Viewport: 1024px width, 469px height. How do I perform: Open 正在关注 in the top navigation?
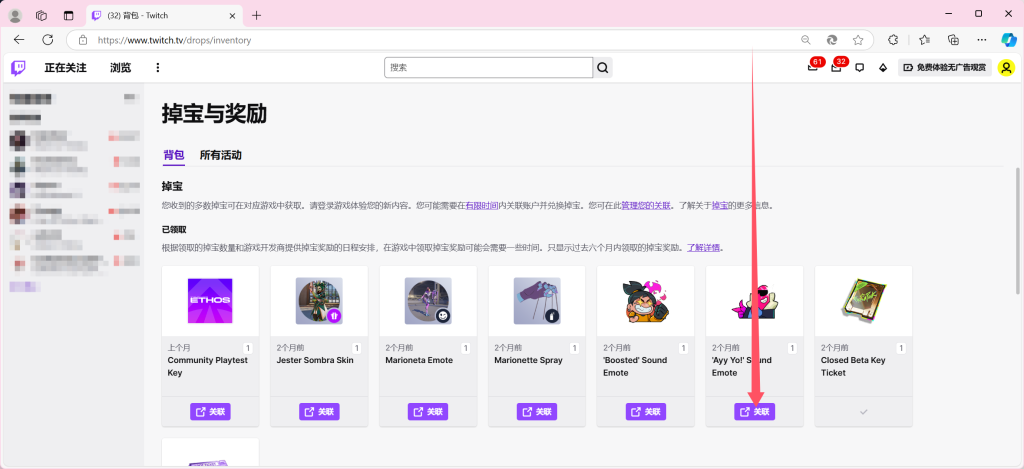(65, 67)
